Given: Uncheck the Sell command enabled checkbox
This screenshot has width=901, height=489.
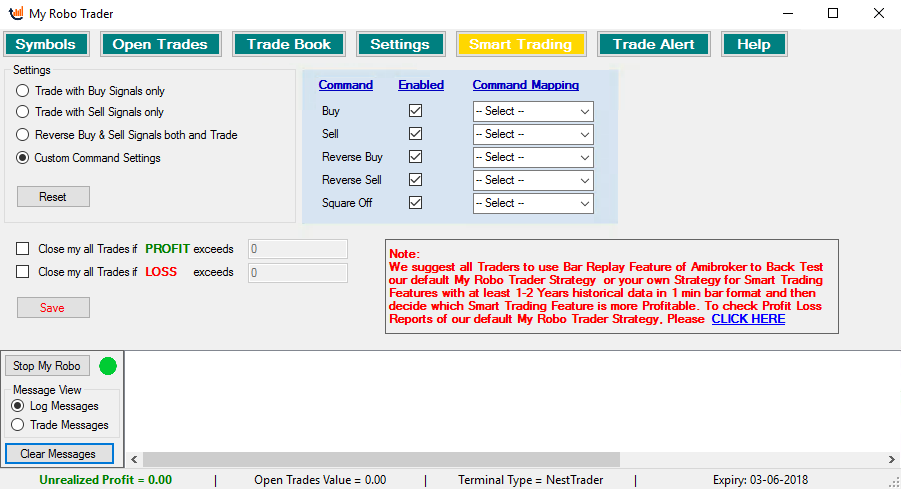Looking at the screenshot, I should (415, 134).
